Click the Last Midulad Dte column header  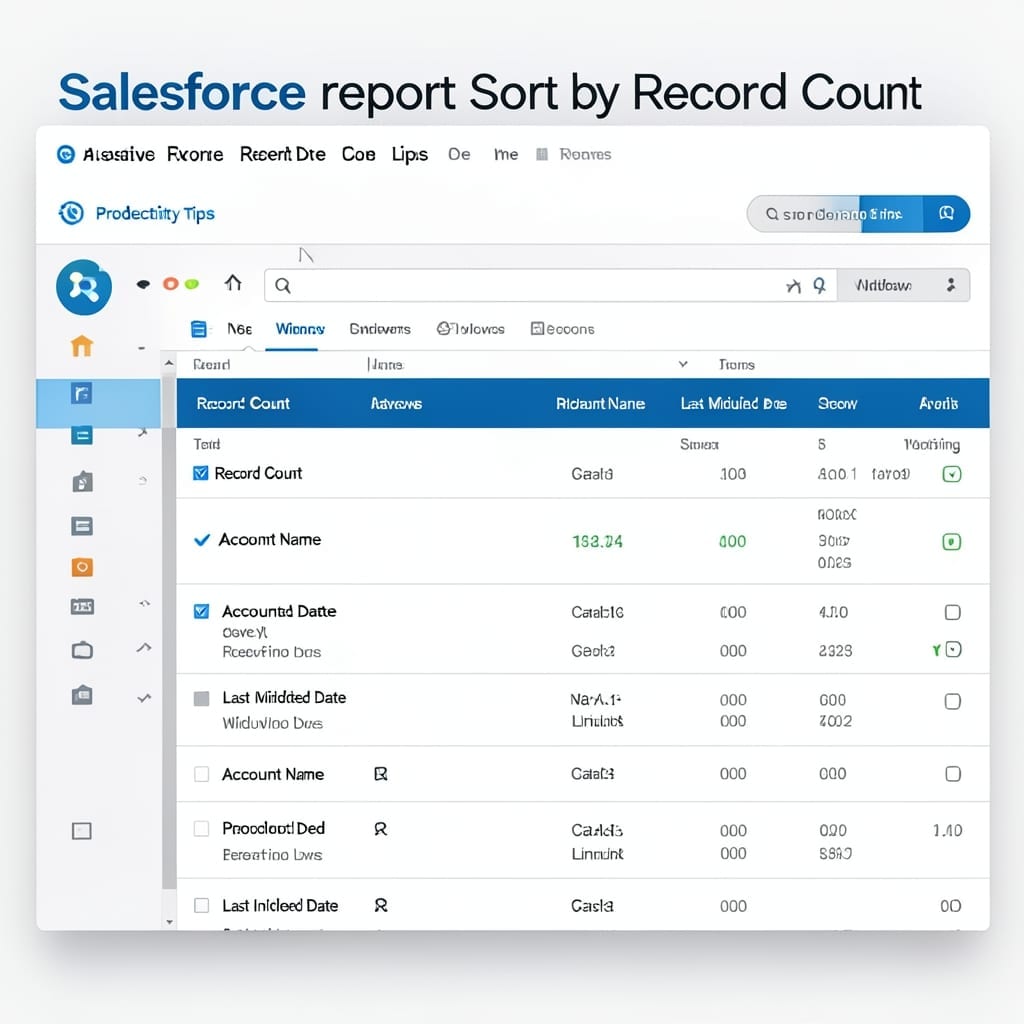click(733, 404)
